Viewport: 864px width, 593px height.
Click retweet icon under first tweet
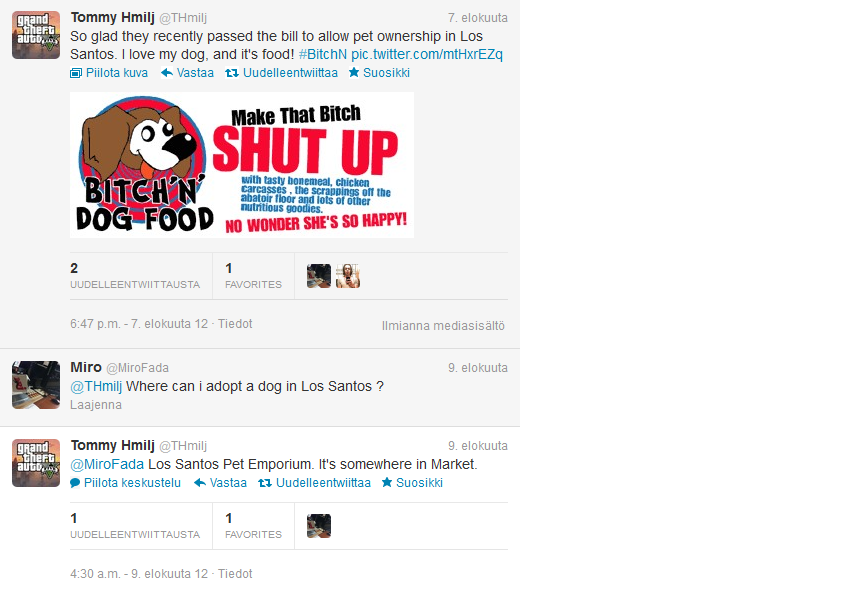[232, 73]
